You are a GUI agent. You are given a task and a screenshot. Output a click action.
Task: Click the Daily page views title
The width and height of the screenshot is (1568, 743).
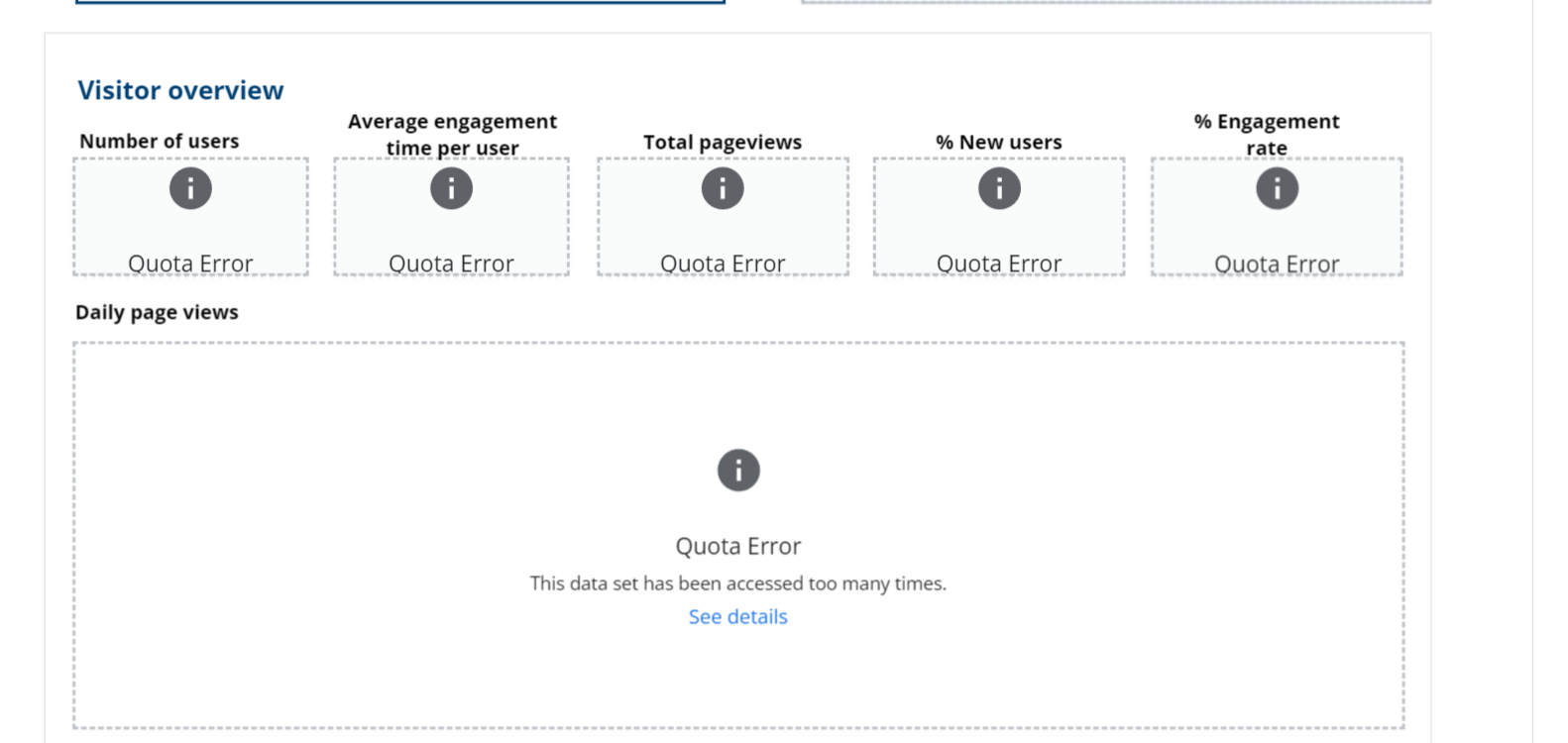[157, 312]
